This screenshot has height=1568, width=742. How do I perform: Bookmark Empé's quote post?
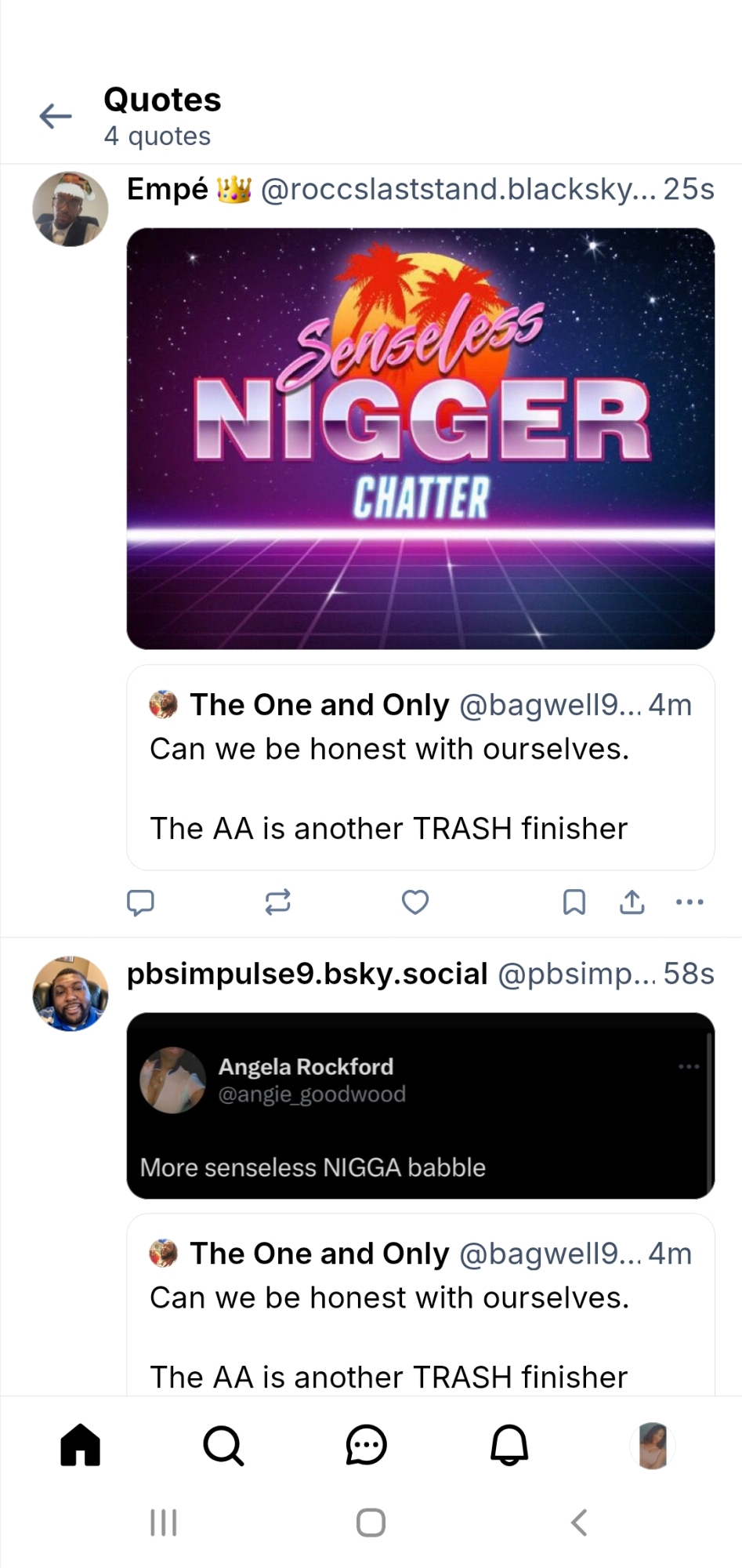point(574,902)
